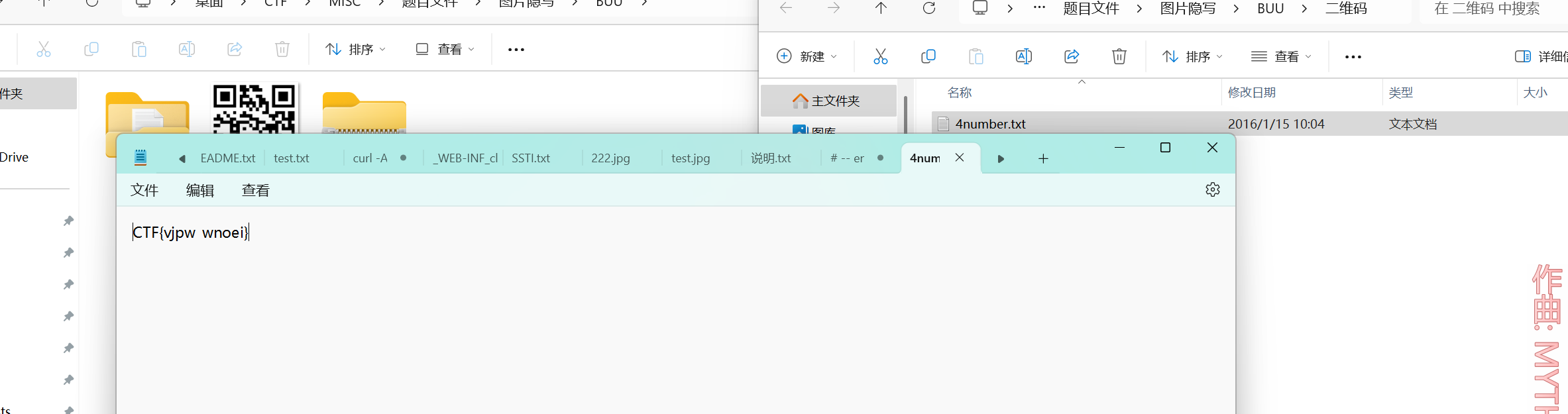
Task: Click the QR code image thumbnail
Action: pos(254,108)
